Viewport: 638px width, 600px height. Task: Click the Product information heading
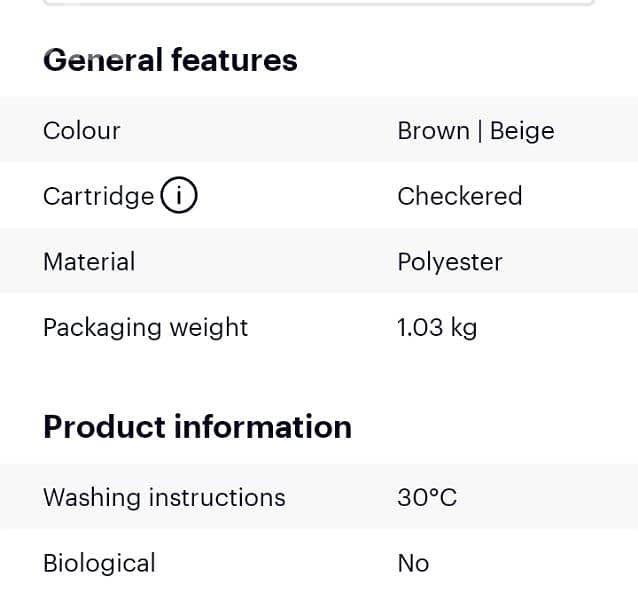(197, 427)
